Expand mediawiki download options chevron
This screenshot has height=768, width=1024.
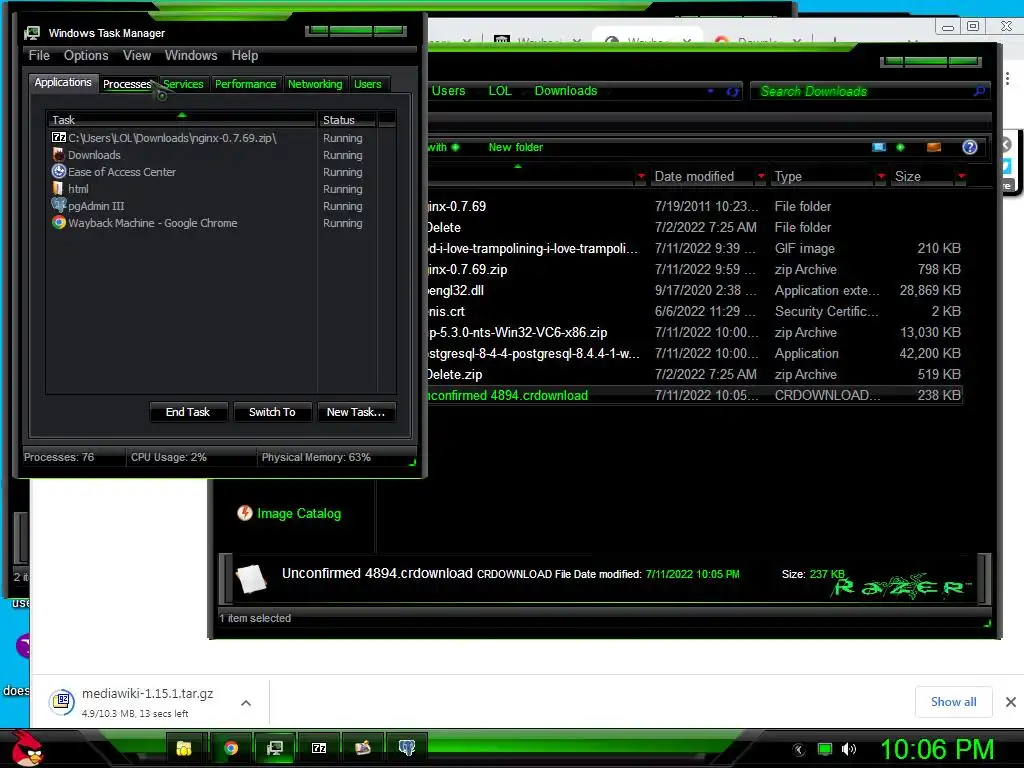pos(246,703)
